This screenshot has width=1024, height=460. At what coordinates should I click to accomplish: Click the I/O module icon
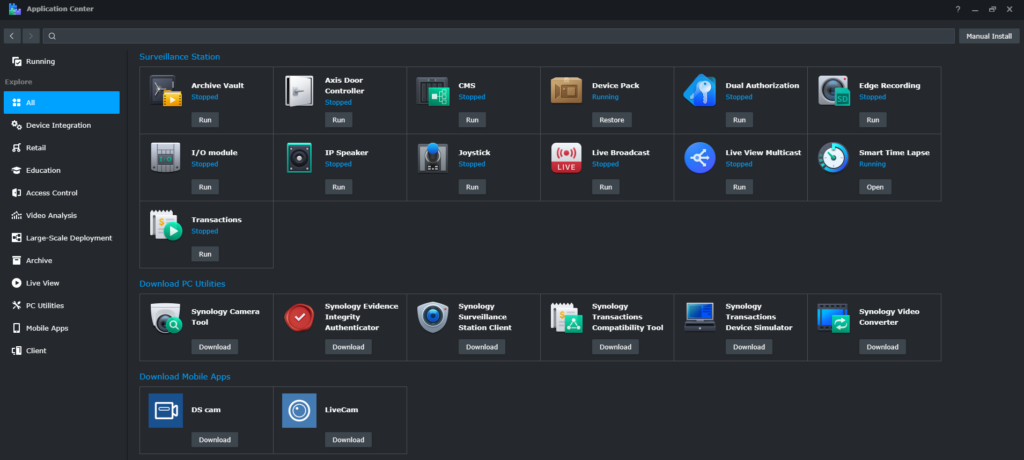(166, 157)
